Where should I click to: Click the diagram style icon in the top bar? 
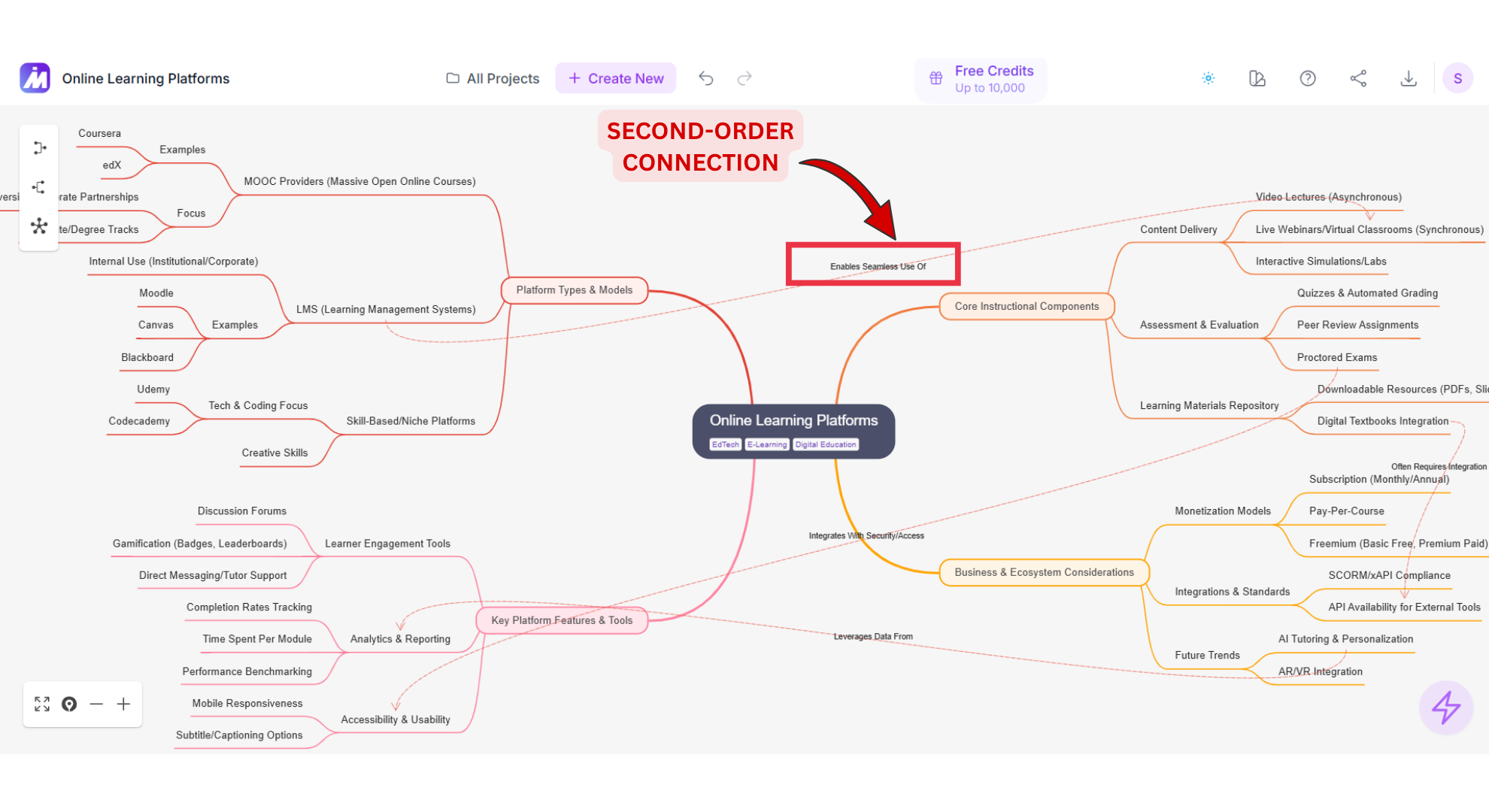click(1257, 77)
